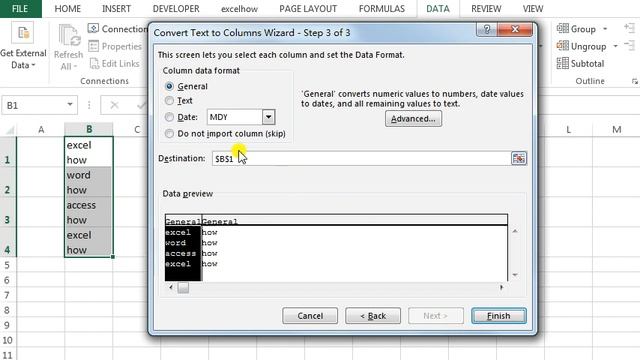640x360 pixels.
Task: Open the Outline dialog launcher icon
Action: (634, 82)
